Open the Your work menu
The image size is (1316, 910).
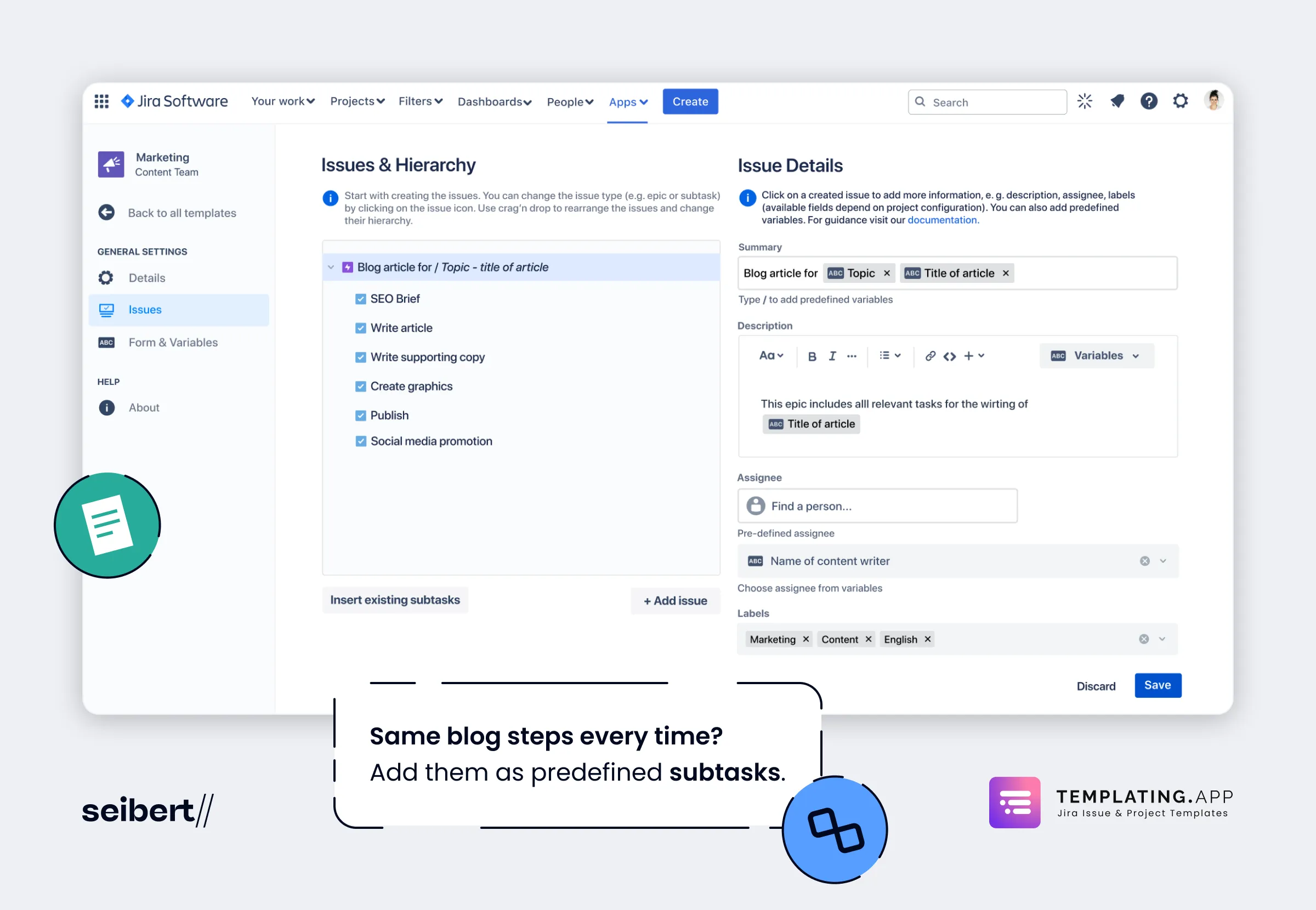click(283, 101)
